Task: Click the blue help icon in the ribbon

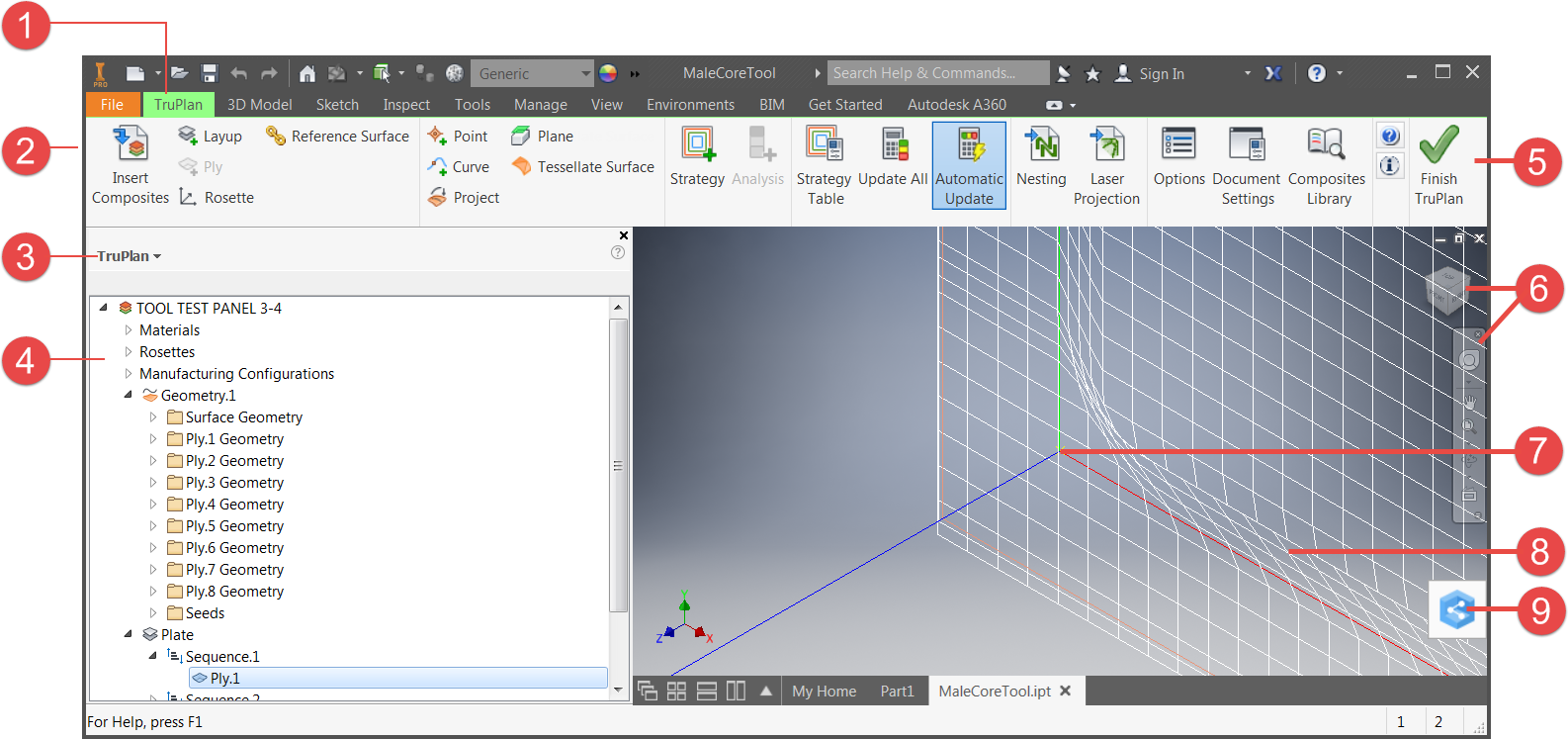Action: coord(1390,137)
